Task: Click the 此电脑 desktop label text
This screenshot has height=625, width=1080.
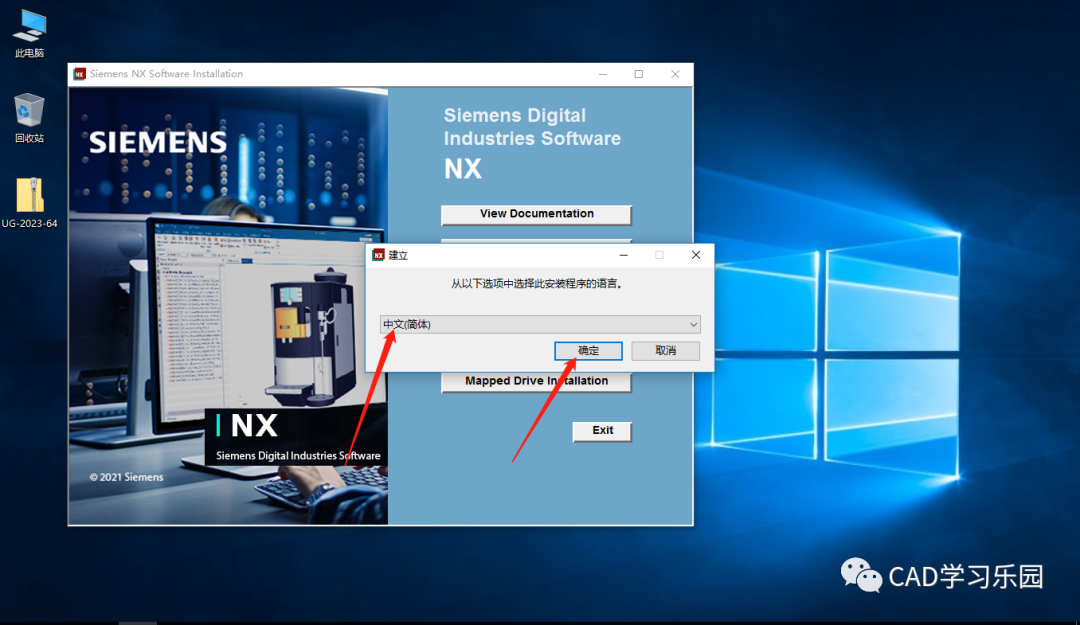Action: pos(30,53)
